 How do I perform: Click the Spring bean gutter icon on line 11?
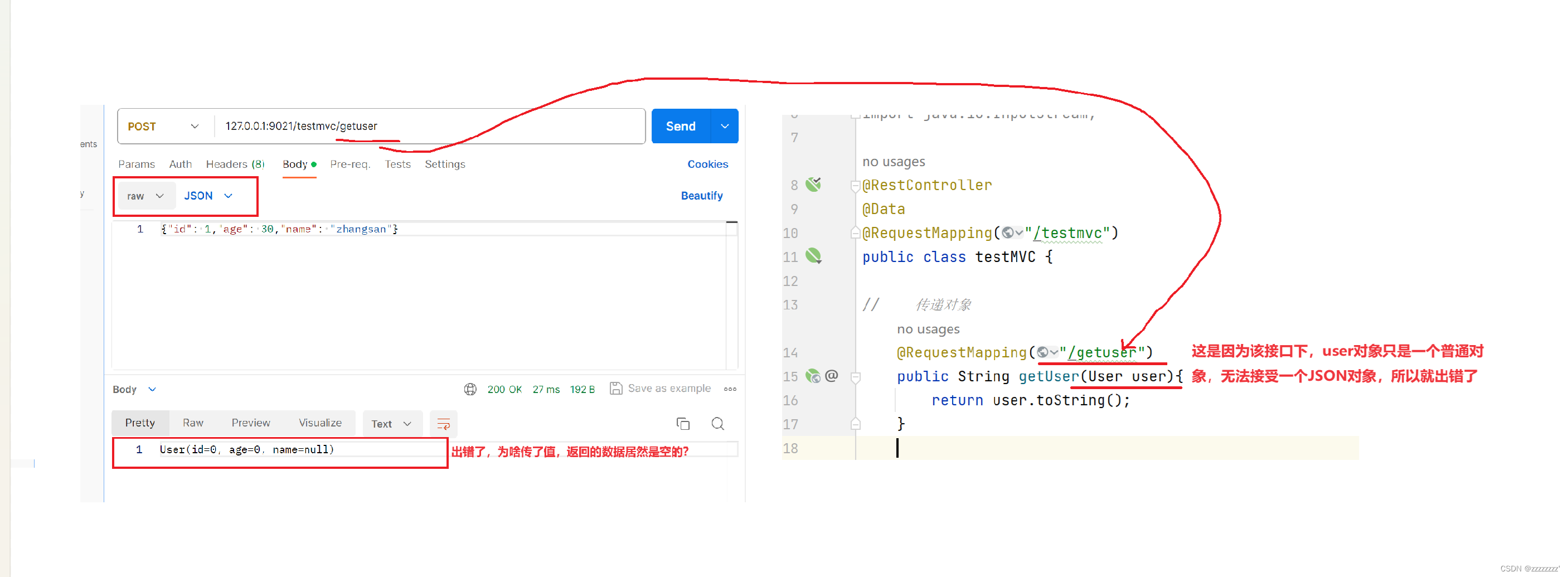tap(813, 256)
